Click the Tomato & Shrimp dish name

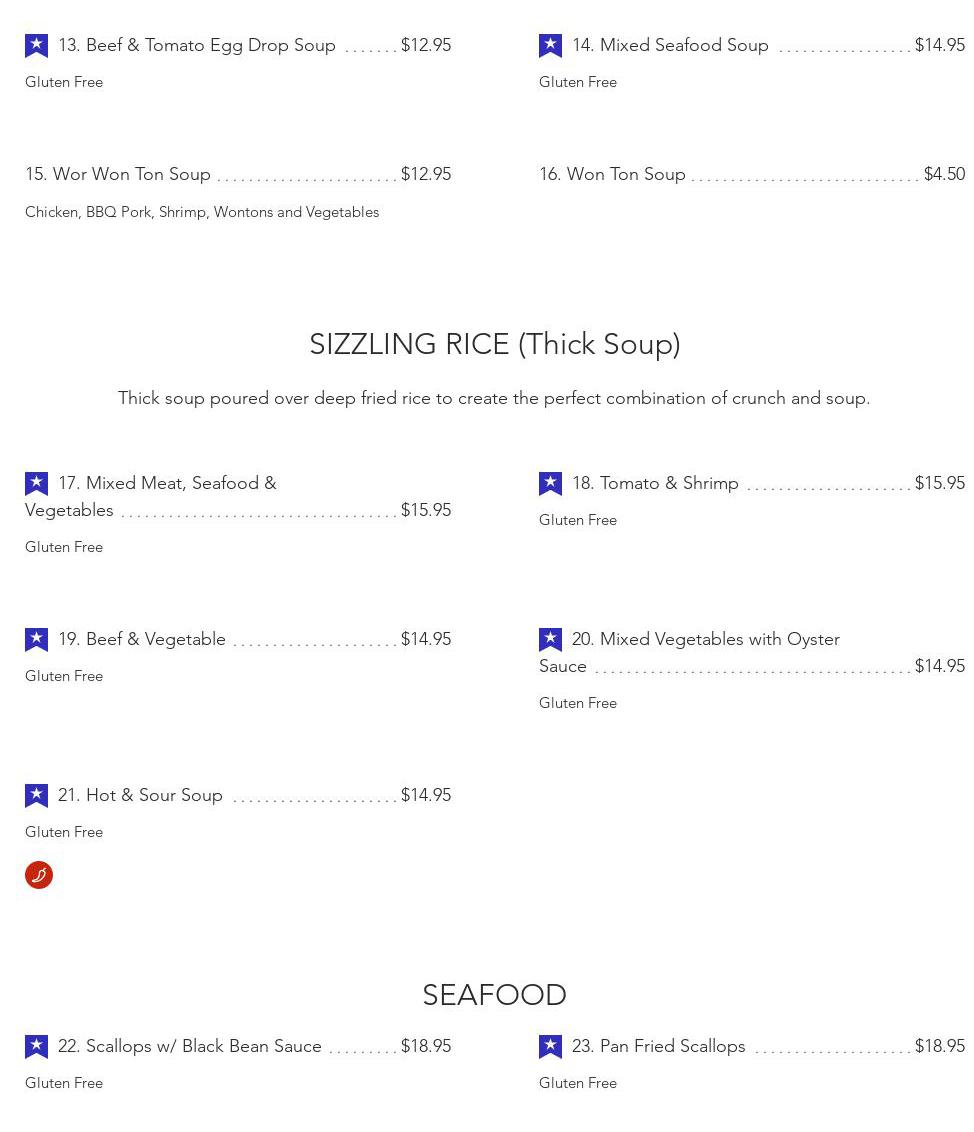pos(656,484)
